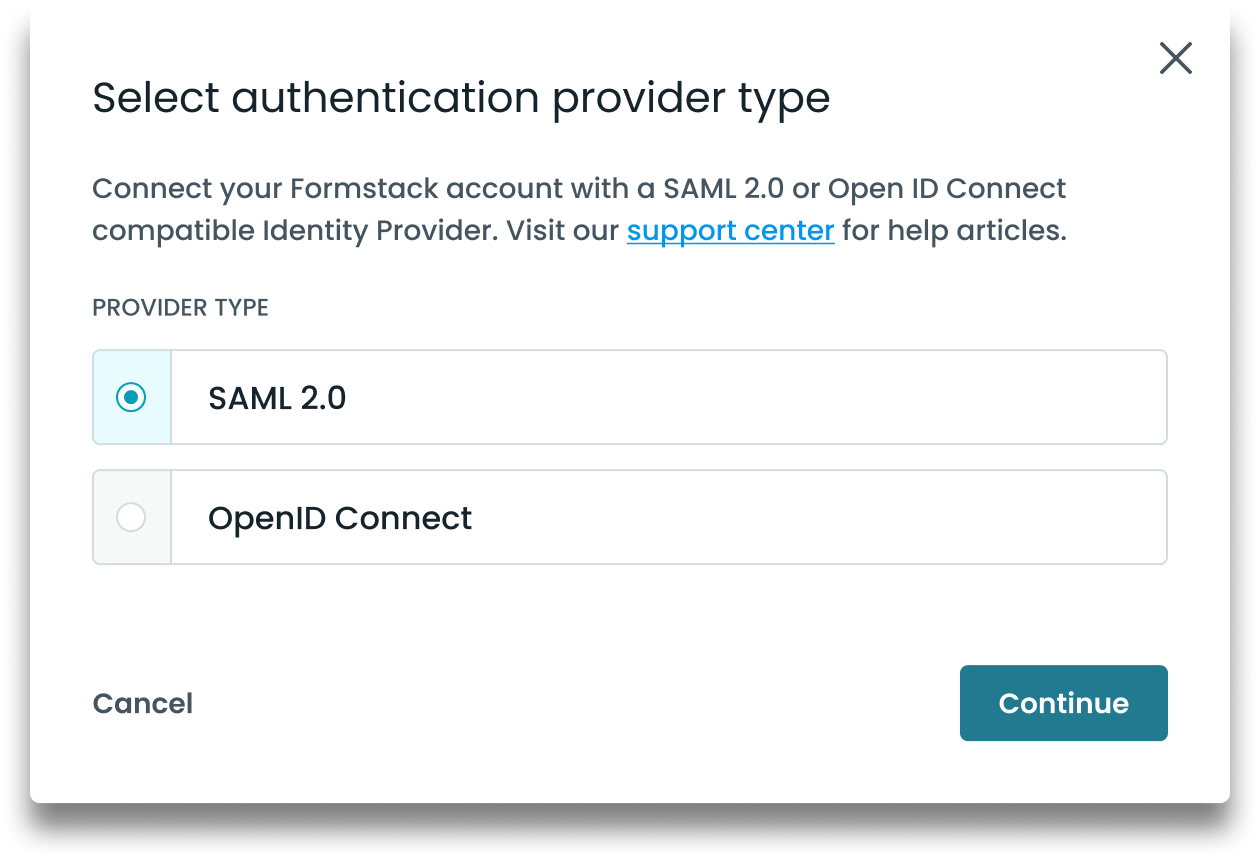Click the dialog title text
The width and height of the screenshot is (1260, 860).
(461, 97)
